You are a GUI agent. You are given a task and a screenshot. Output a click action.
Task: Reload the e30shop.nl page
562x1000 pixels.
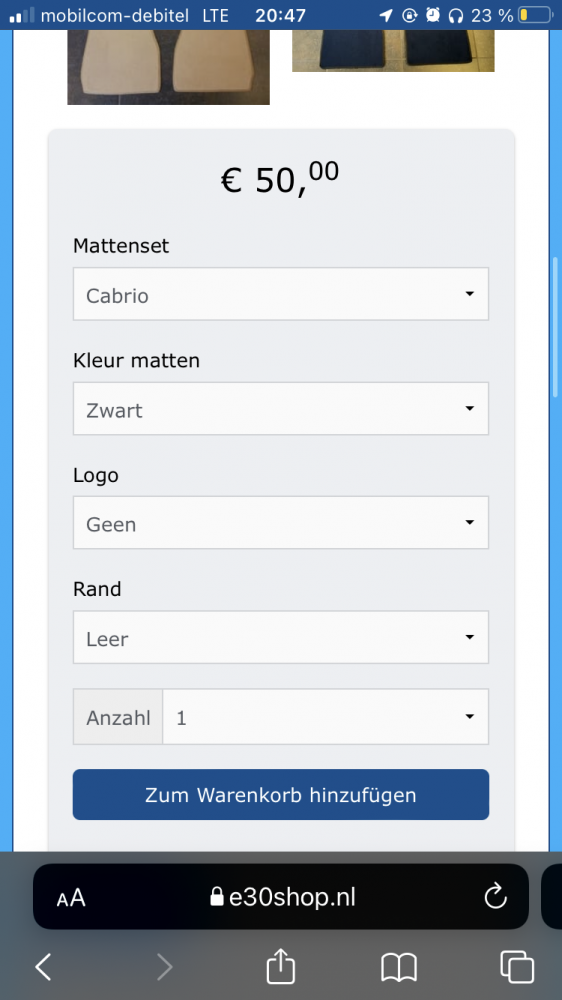click(495, 897)
